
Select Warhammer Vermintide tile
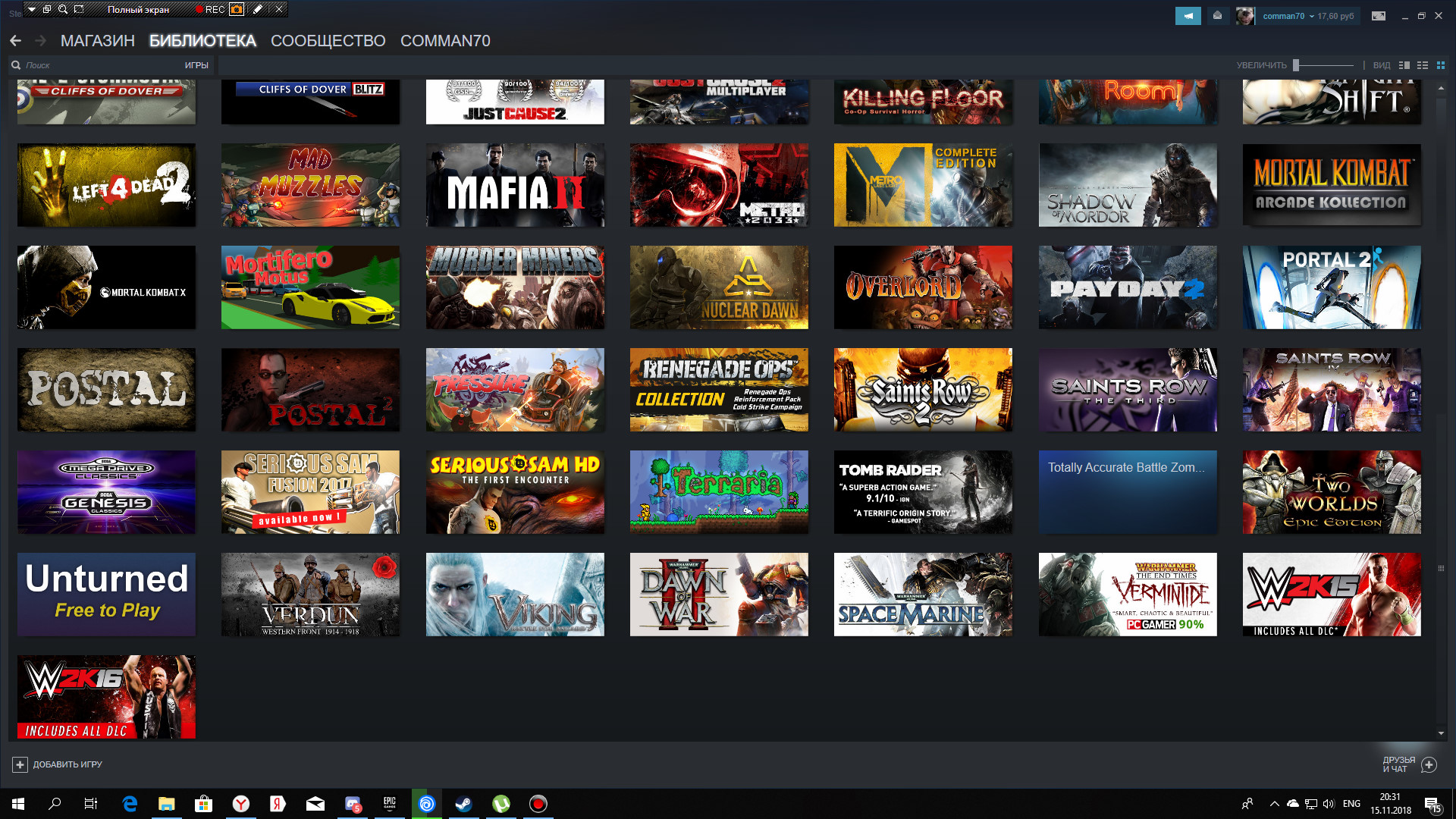[1128, 595]
